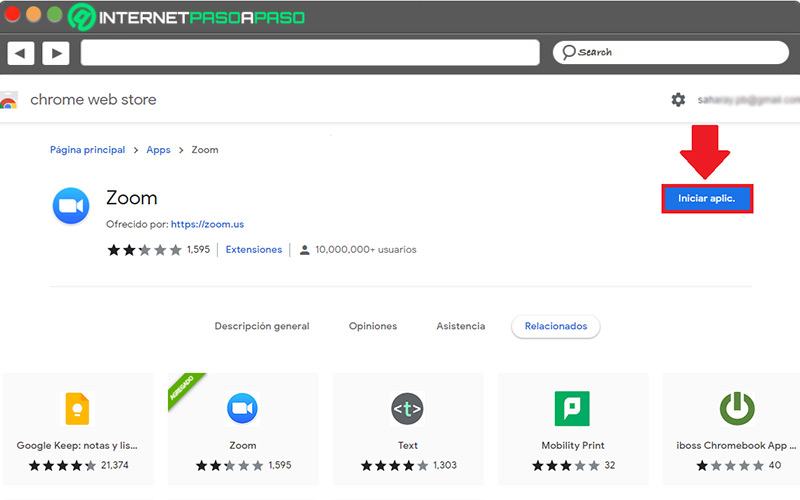Click the Chrome Web Store rainbow logo
The image size is (800, 500).
[x=9, y=101]
